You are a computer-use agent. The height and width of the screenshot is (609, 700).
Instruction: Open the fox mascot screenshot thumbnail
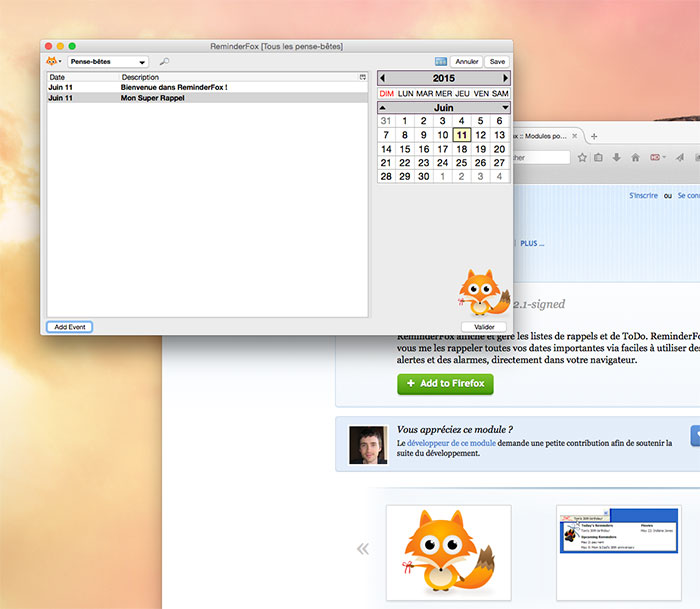click(449, 552)
